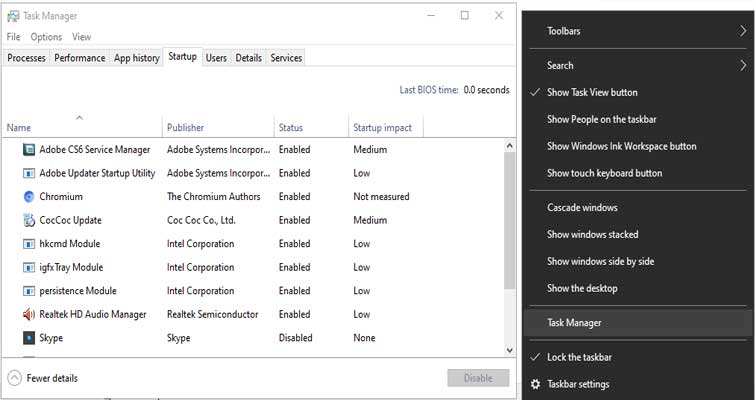Click the Realtek Semiconductor publisher cell

pyautogui.click(x=213, y=315)
